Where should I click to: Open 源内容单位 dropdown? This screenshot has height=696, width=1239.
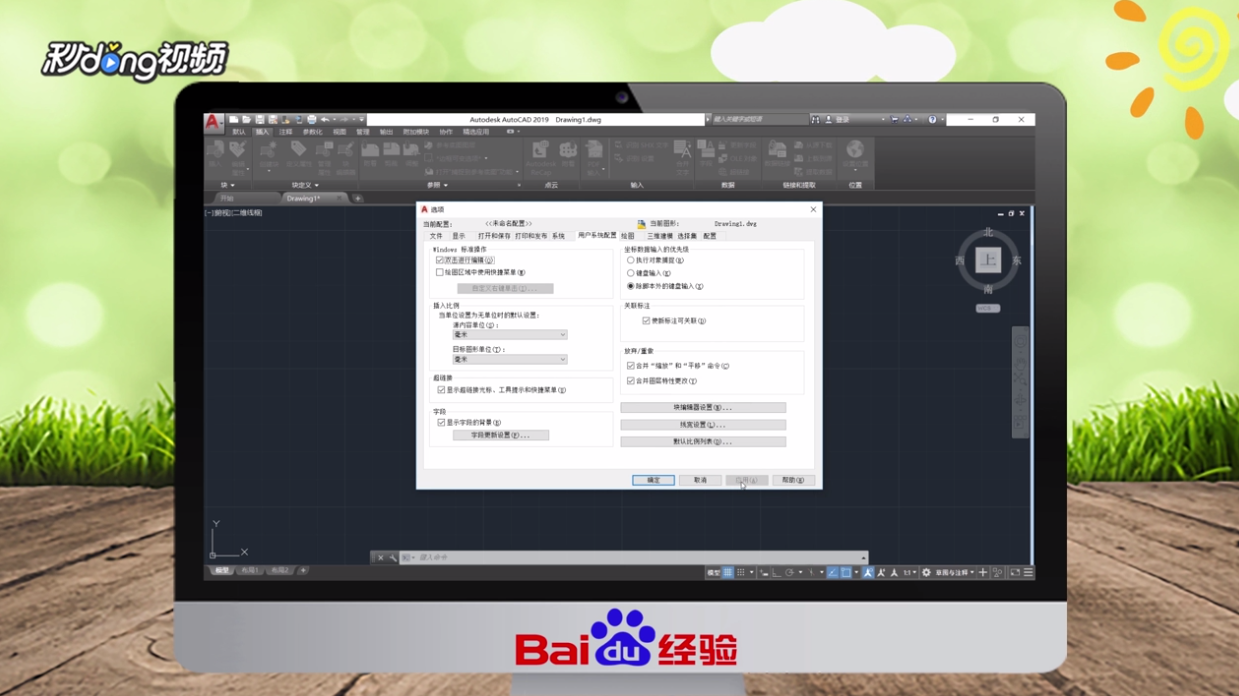click(x=510, y=335)
